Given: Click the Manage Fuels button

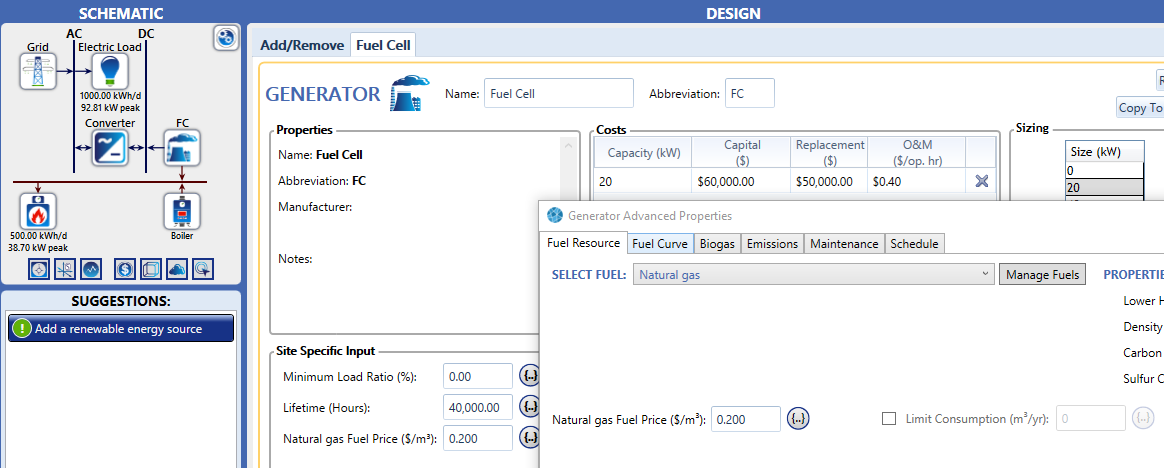Looking at the screenshot, I should click(1042, 274).
